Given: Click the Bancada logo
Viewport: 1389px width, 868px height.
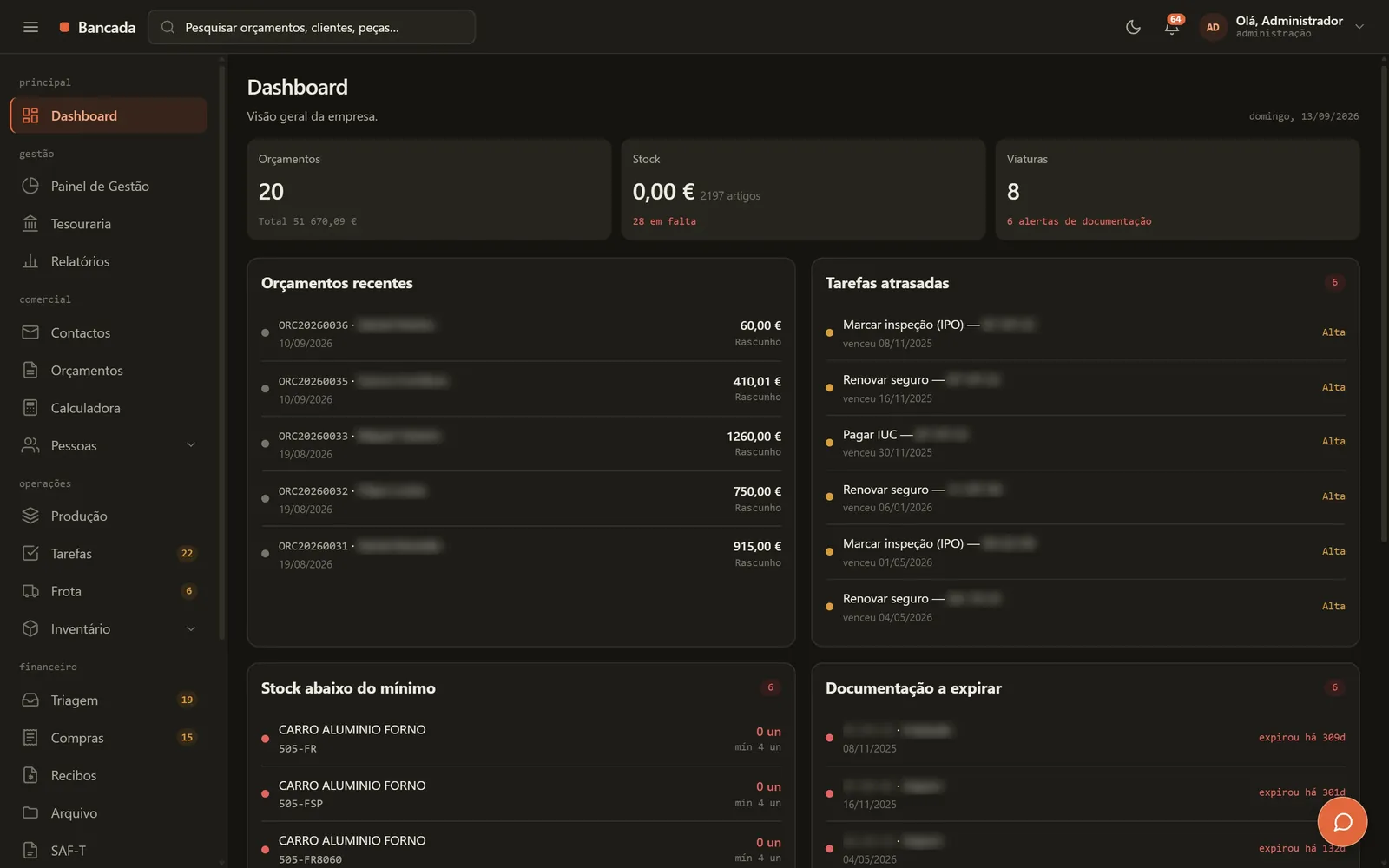Looking at the screenshot, I should click(97, 27).
